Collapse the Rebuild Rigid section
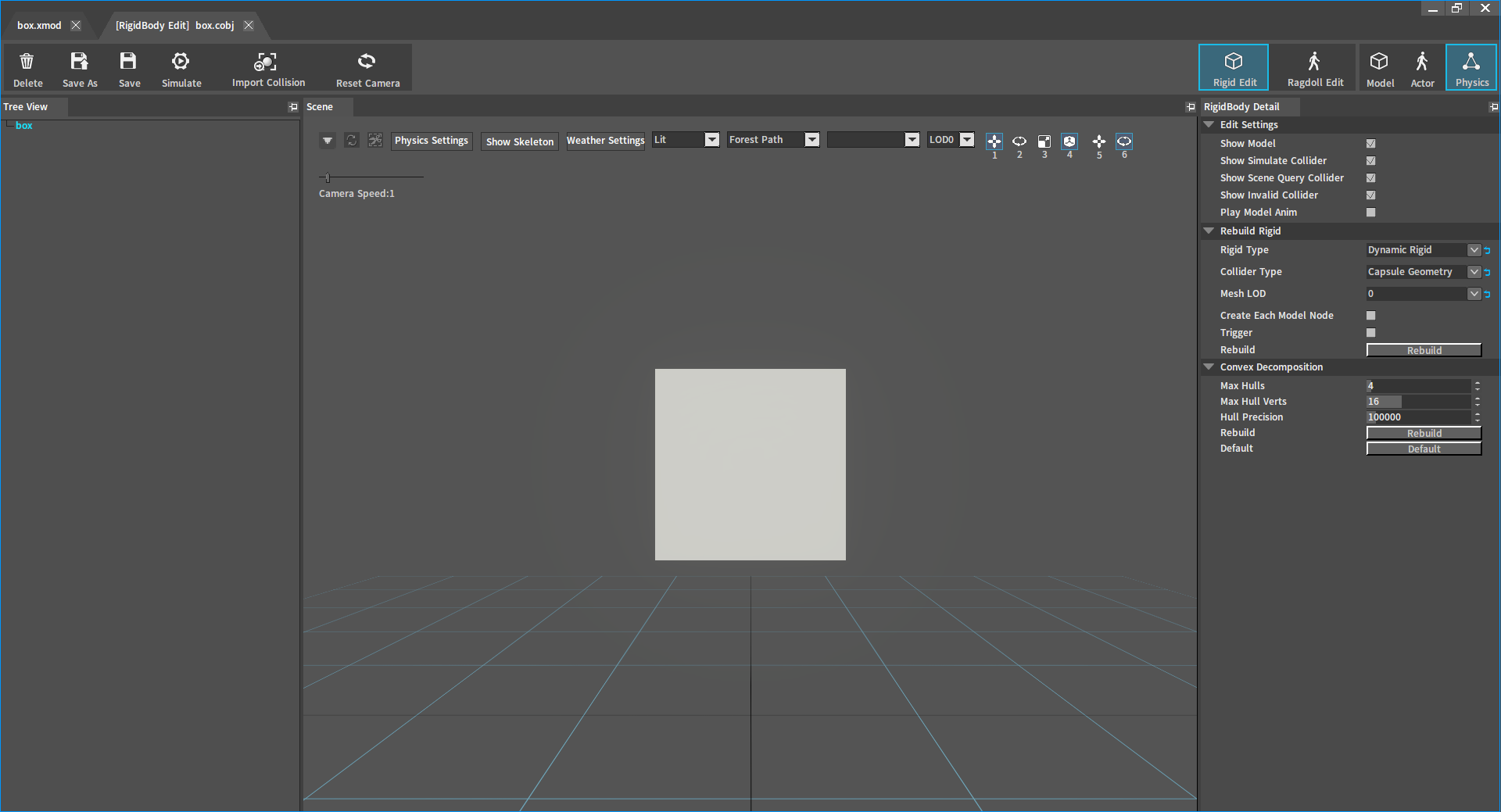Screen dimensions: 1501x812 click(1209, 231)
